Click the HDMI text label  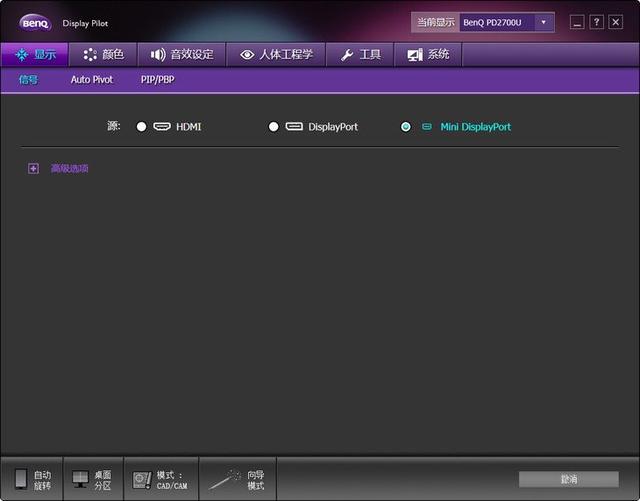click(x=189, y=127)
